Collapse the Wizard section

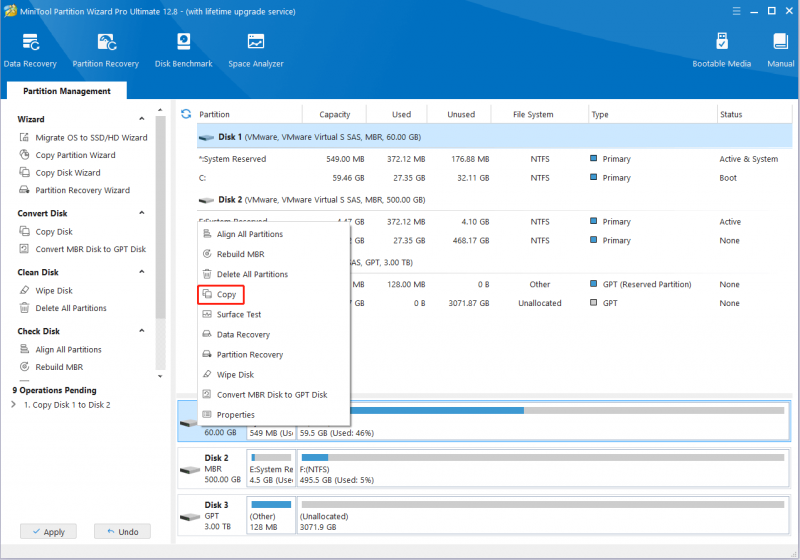click(142, 119)
